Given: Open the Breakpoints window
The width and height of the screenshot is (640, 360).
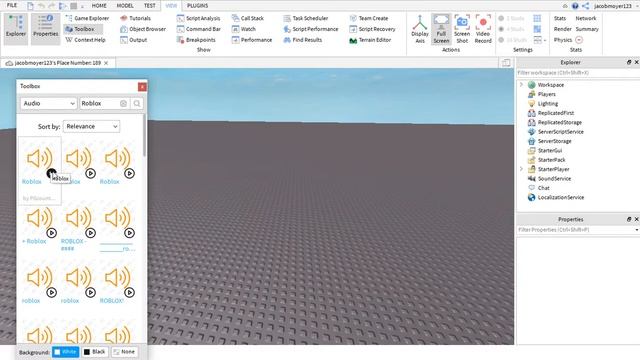Looking at the screenshot, I should click(x=196, y=40).
